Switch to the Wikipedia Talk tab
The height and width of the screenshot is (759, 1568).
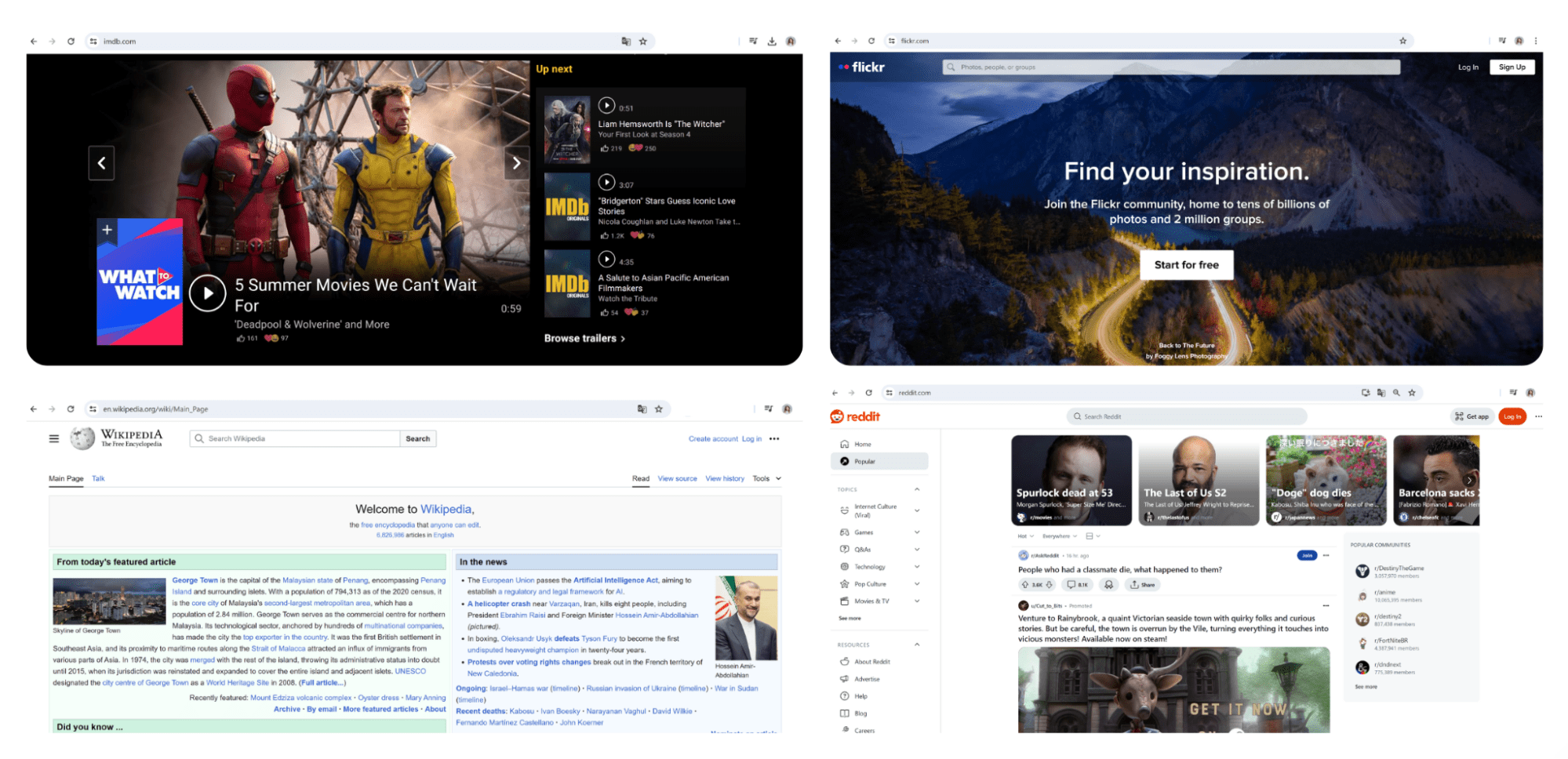click(98, 478)
